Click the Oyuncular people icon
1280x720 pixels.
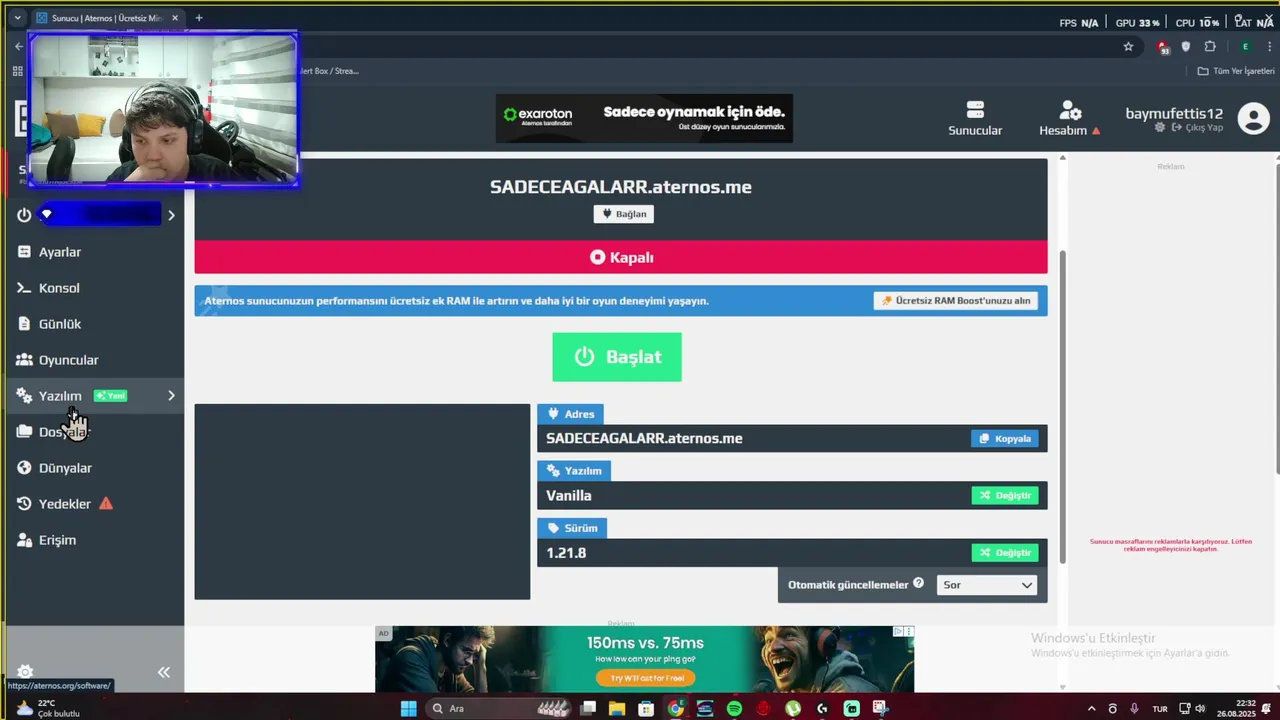(24, 360)
